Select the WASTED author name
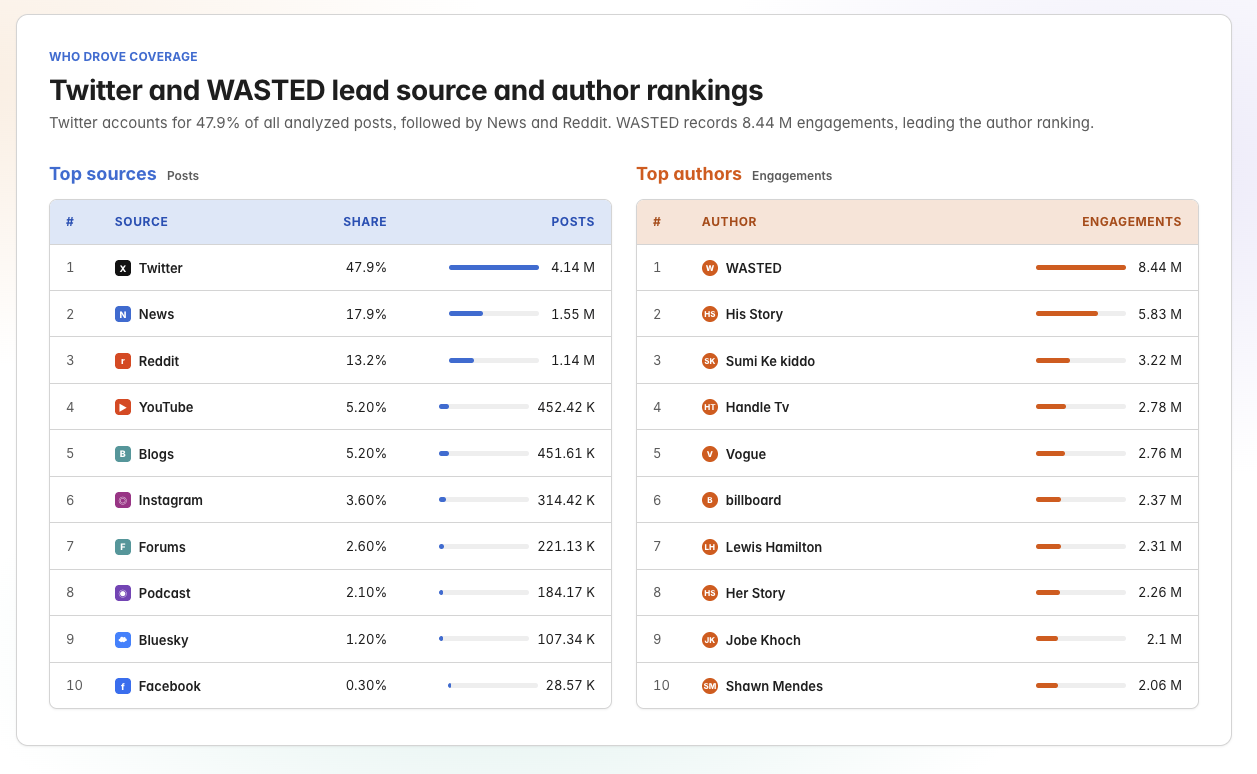Screen dimensions: 1257x774 point(754,268)
